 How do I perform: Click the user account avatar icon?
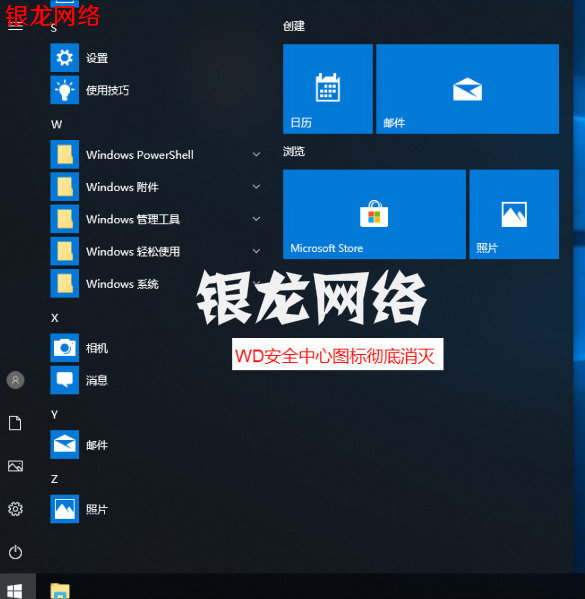pos(15,380)
